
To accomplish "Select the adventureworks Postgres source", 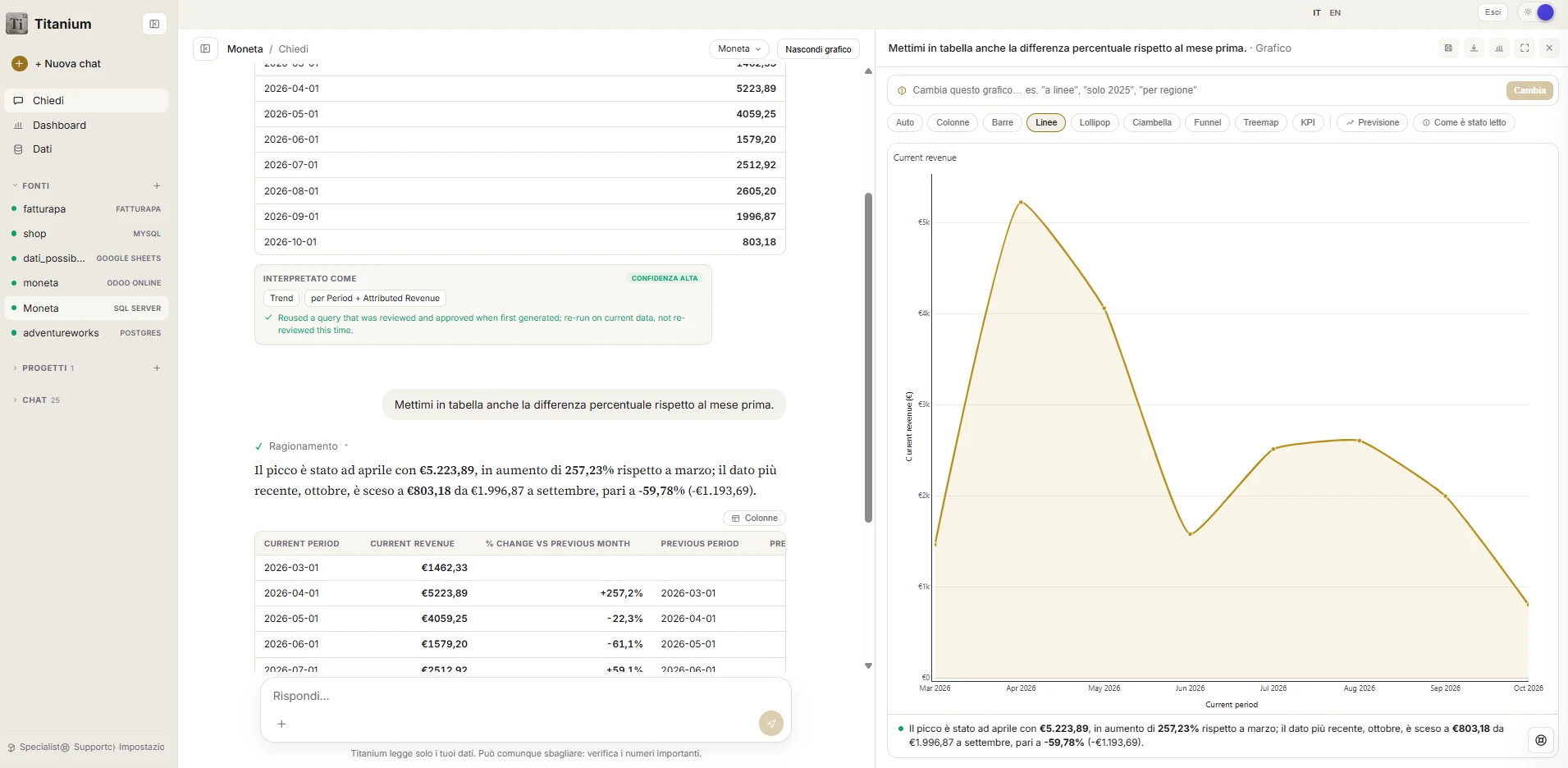I will [x=86, y=333].
